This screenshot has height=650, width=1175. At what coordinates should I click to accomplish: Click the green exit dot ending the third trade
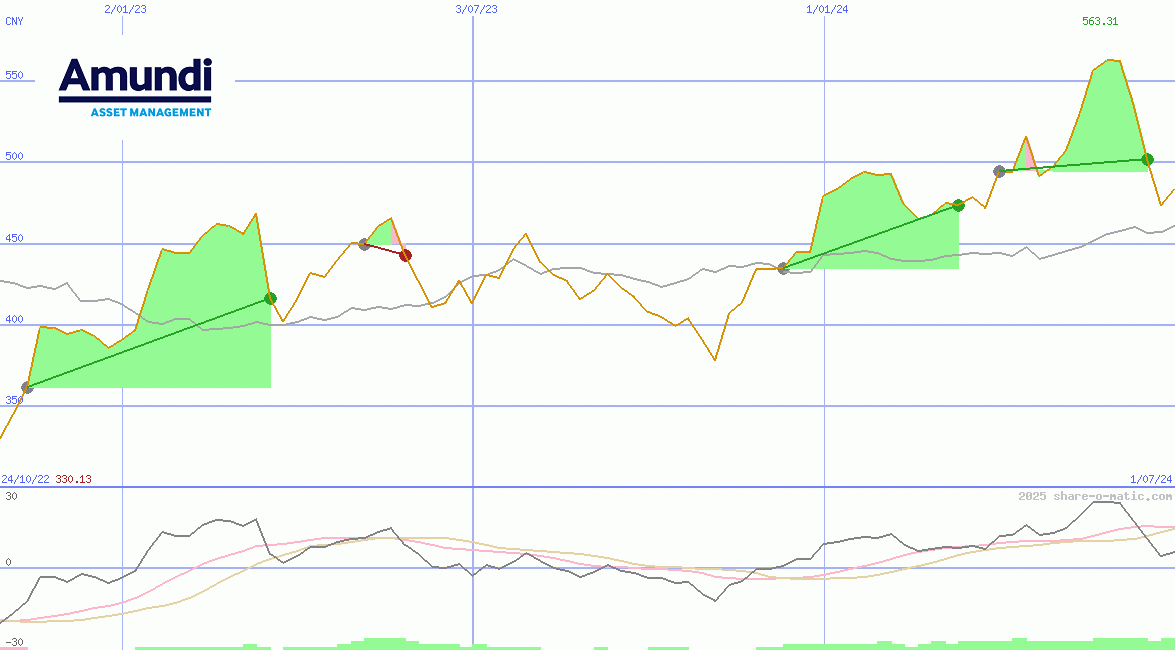pos(958,206)
